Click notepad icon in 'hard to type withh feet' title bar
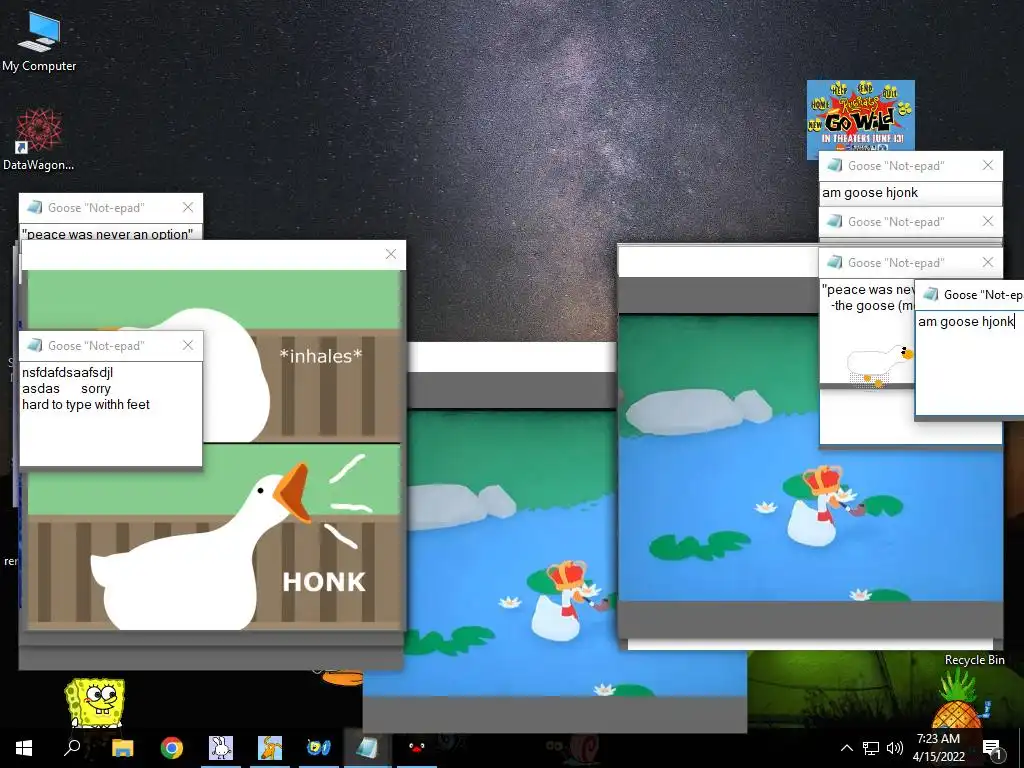This screenshot has width=1024, height=768. tap(35, 345)
